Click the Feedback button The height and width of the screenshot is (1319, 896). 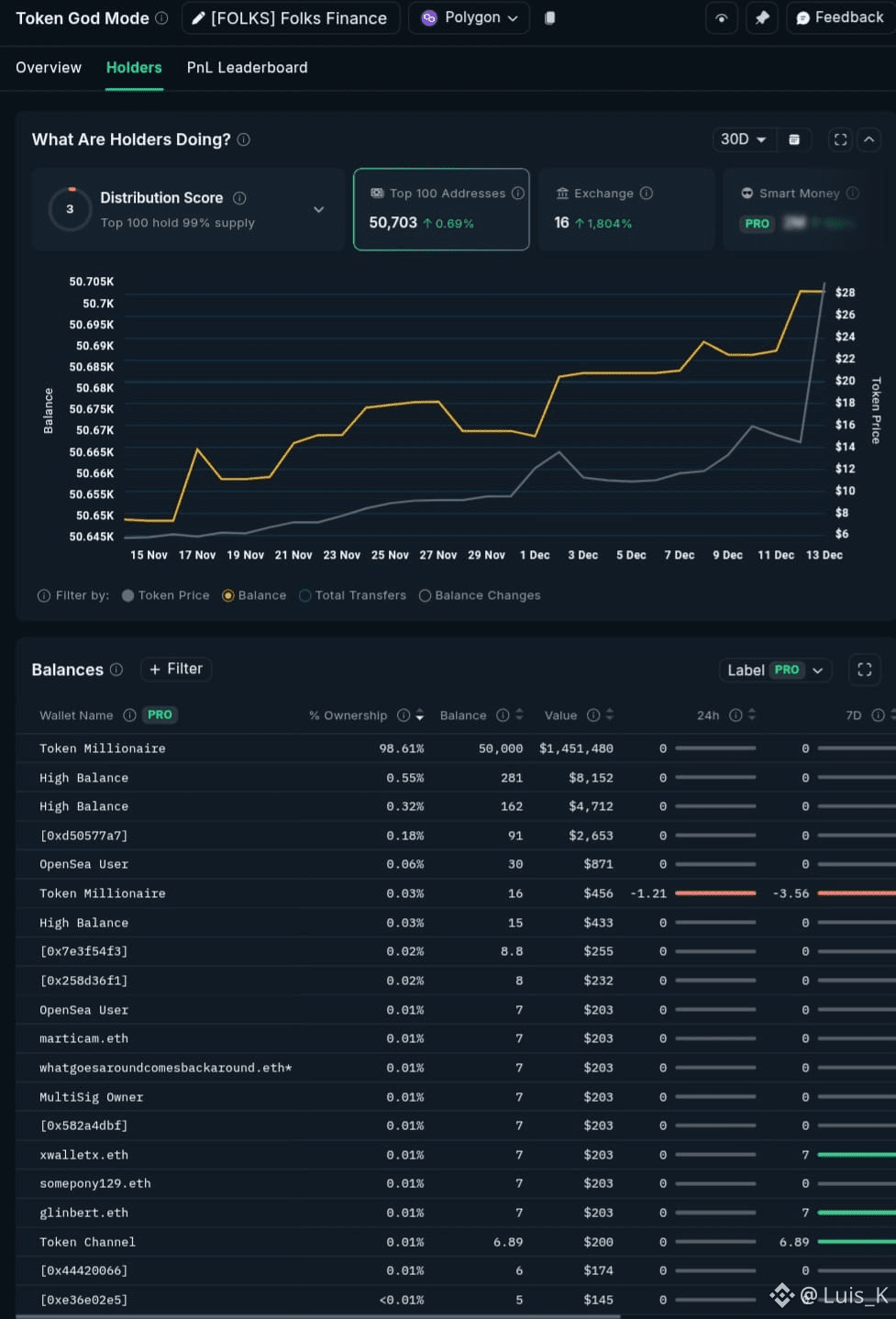coord(840,18)
